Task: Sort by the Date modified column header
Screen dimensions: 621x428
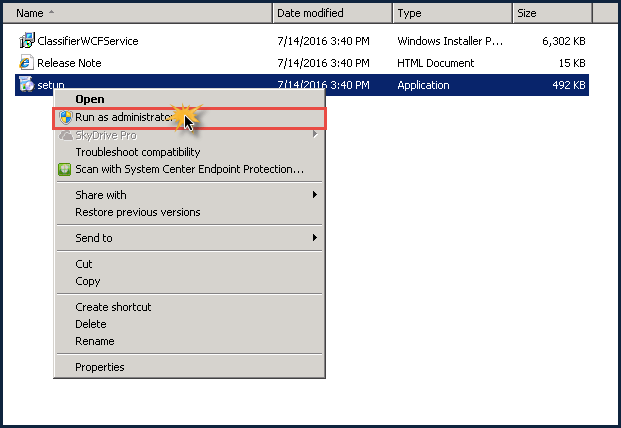Action: 332,13
